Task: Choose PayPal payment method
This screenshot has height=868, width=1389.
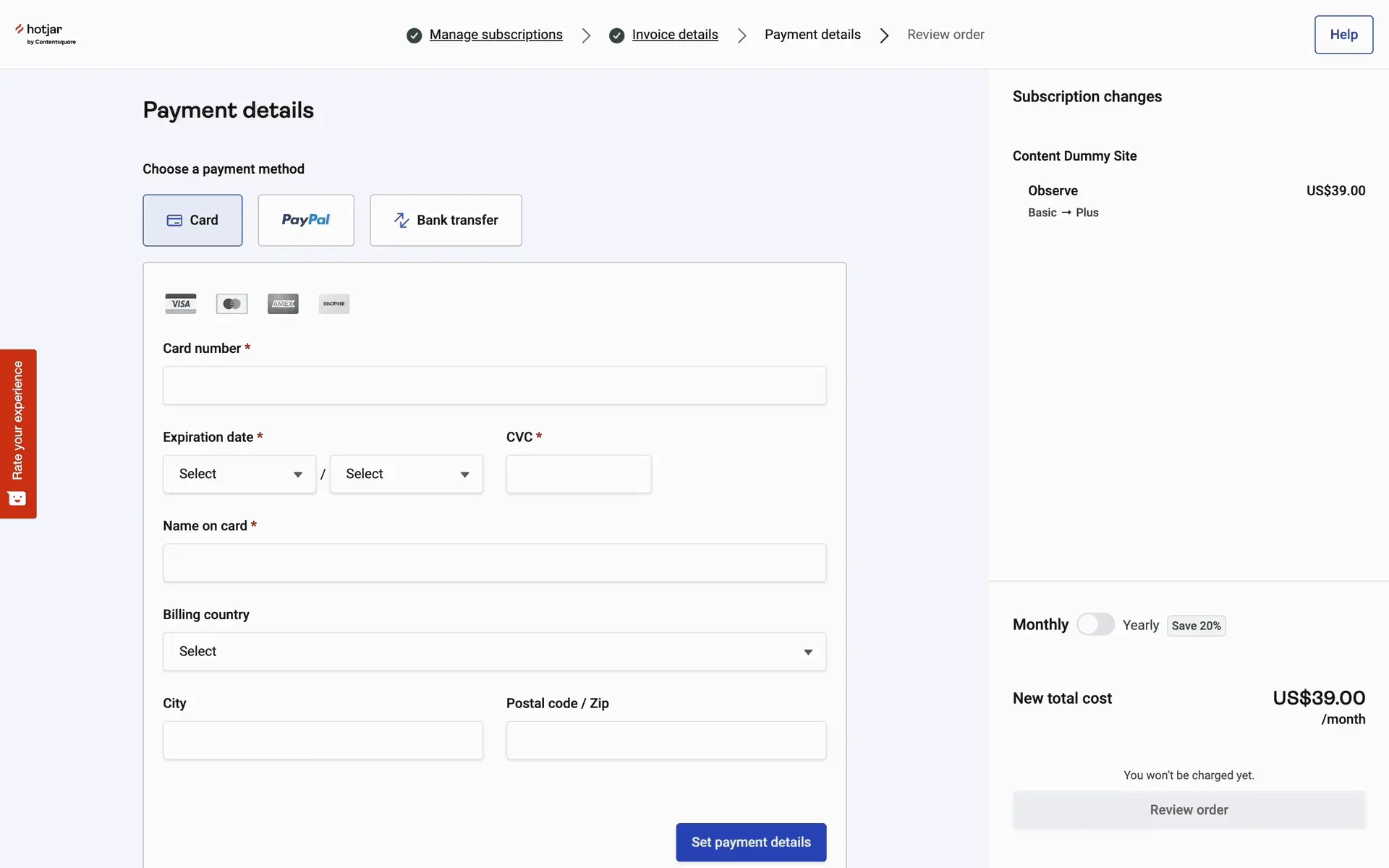Action: point(306,220)
